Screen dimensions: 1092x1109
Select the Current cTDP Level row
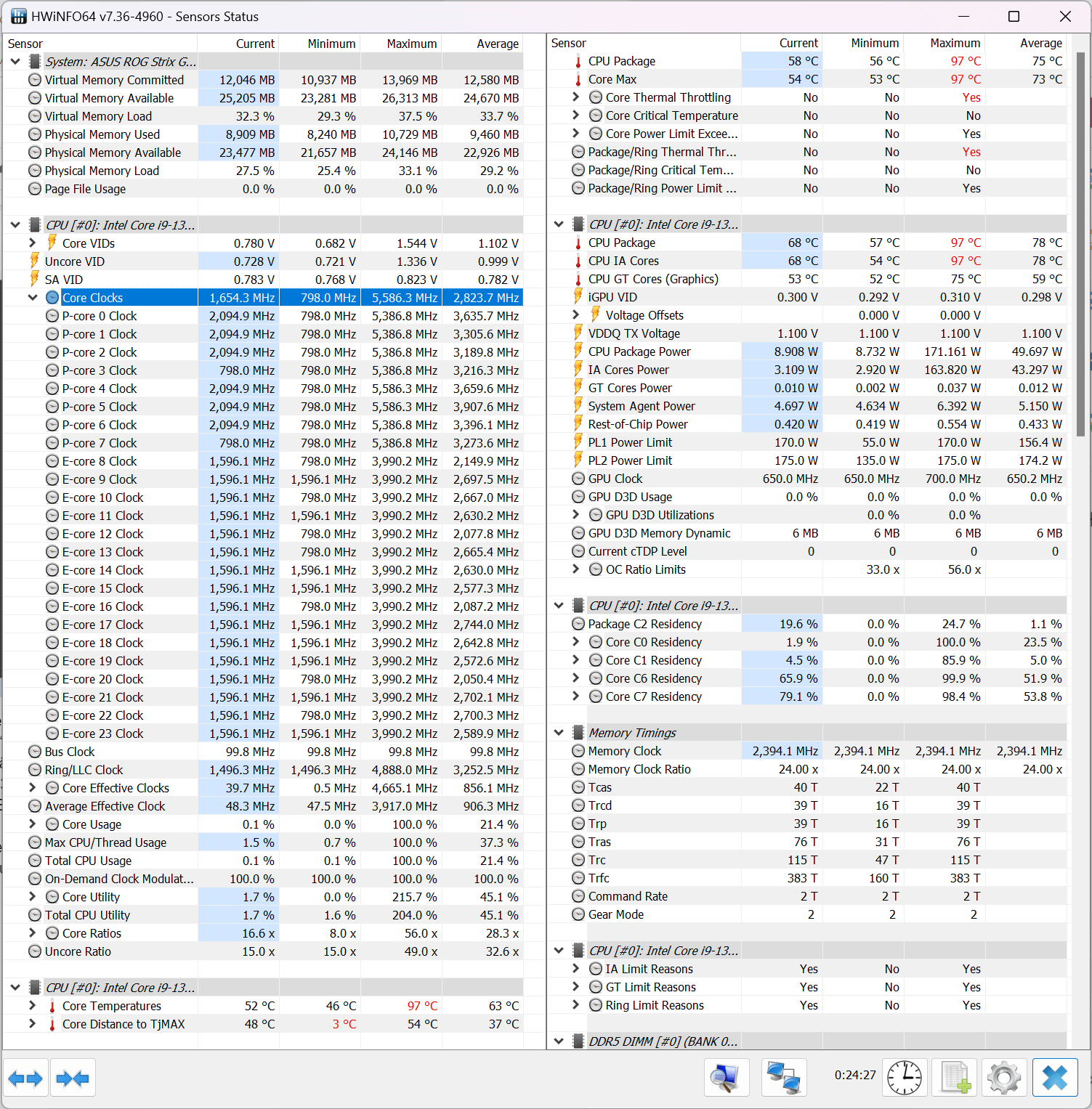pos(806,551)
